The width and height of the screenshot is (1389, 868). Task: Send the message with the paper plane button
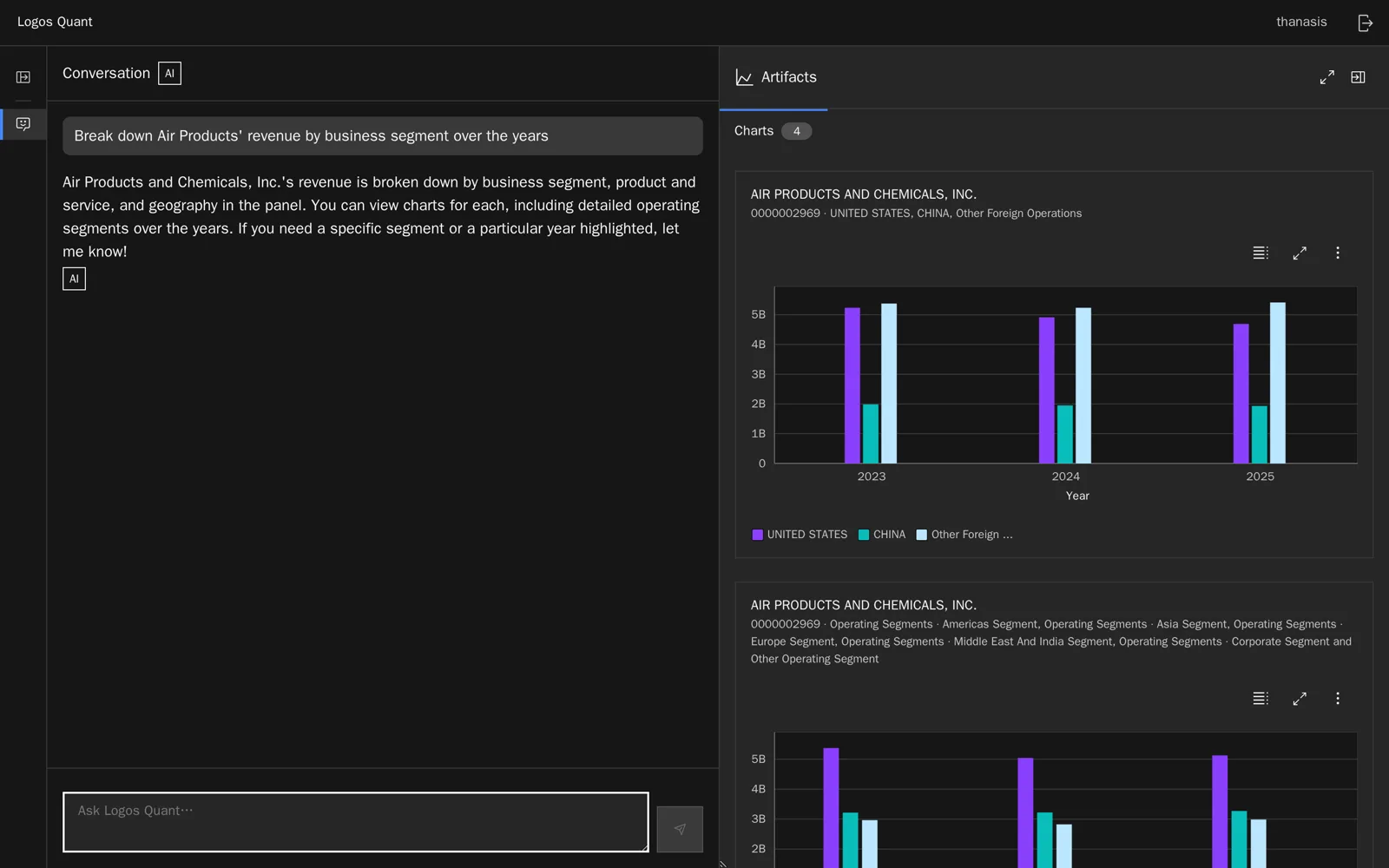[680, 829]
